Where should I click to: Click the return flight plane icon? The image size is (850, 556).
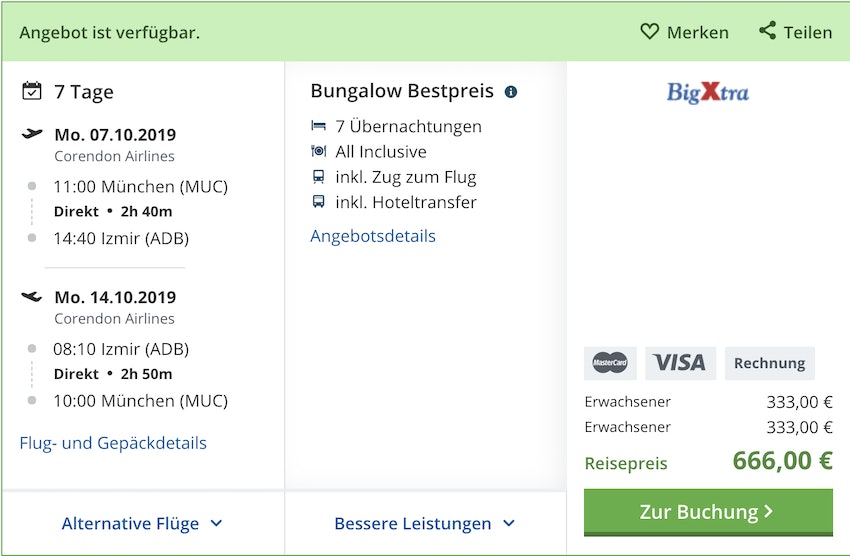(x=32, y=297)
